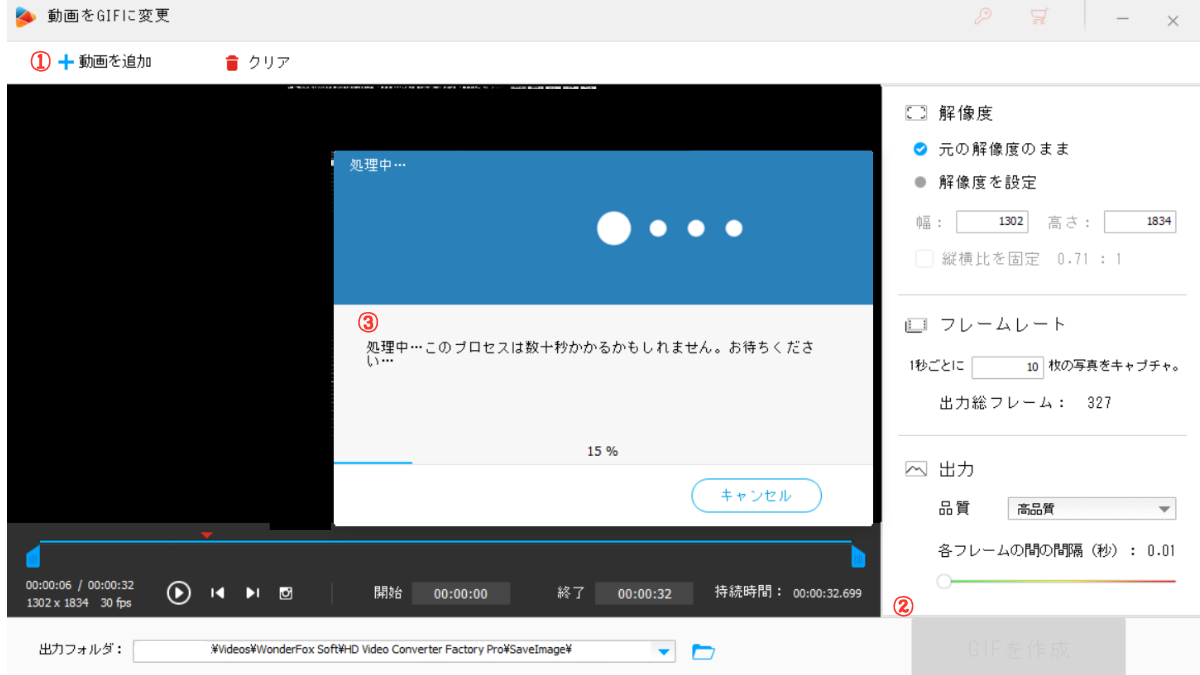Click the key registration icon

[x=982, y=18]
